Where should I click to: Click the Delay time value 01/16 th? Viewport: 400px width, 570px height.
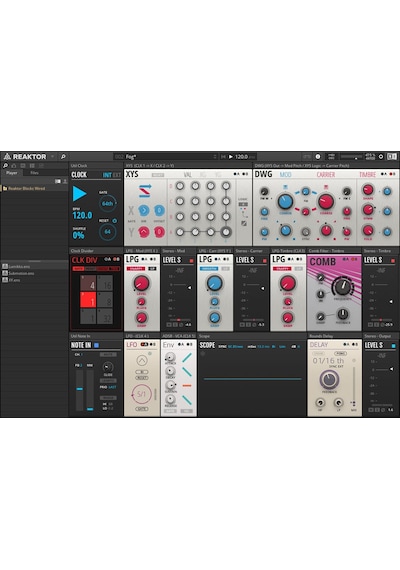[328, 361]
